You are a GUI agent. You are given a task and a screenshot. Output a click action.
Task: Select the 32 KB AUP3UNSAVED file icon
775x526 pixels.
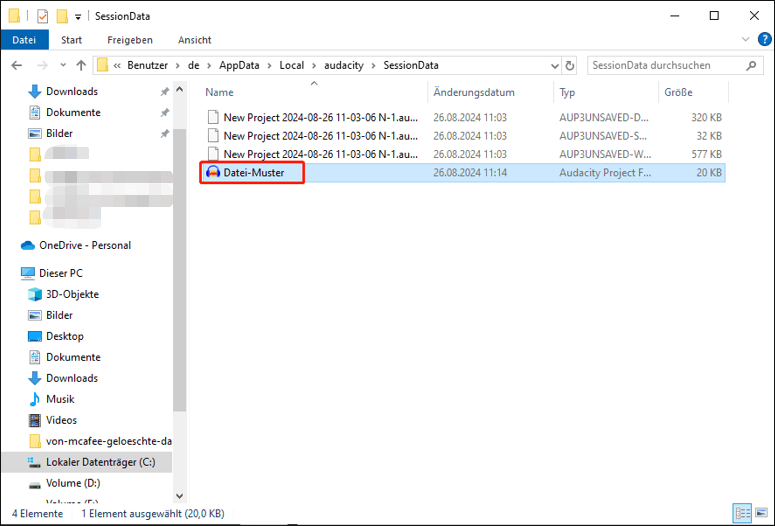(x=213, y=135)
